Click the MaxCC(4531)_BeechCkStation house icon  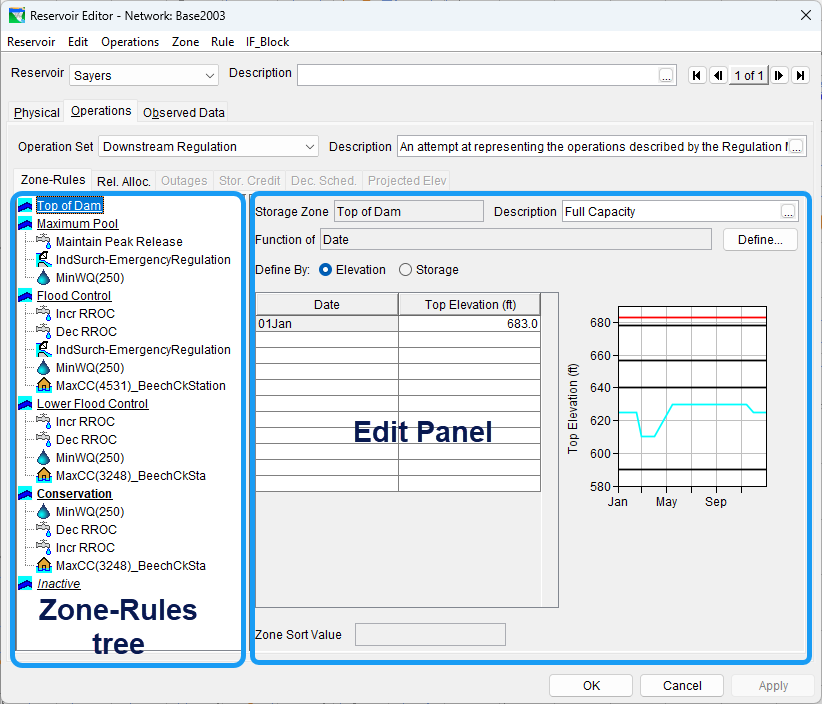[44, 386]
